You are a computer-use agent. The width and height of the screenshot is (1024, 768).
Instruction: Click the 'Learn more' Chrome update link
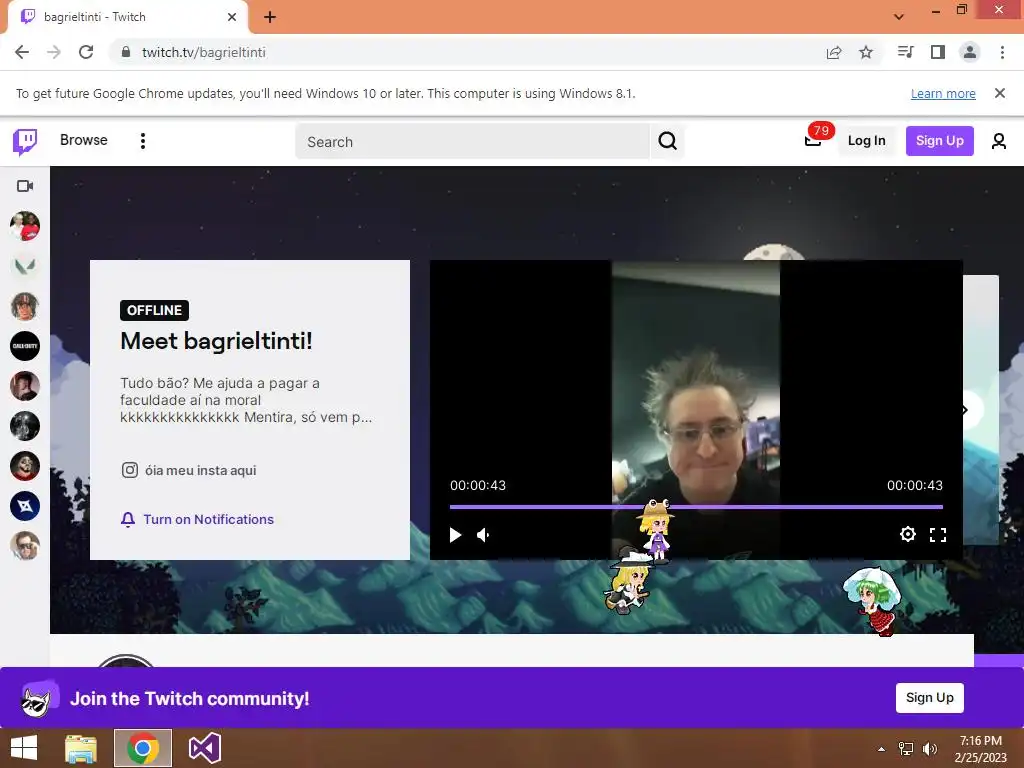click(x=943, y=93)
